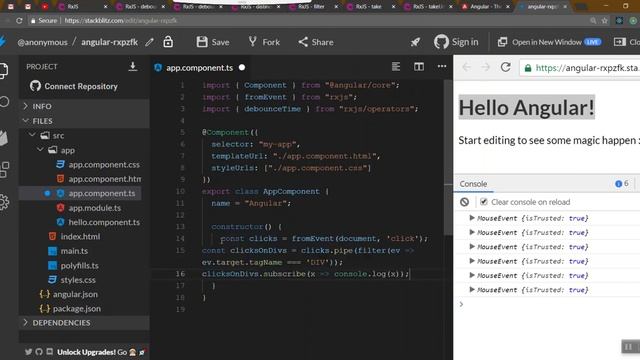Switch to the Angular browser tab

[485, 7]
